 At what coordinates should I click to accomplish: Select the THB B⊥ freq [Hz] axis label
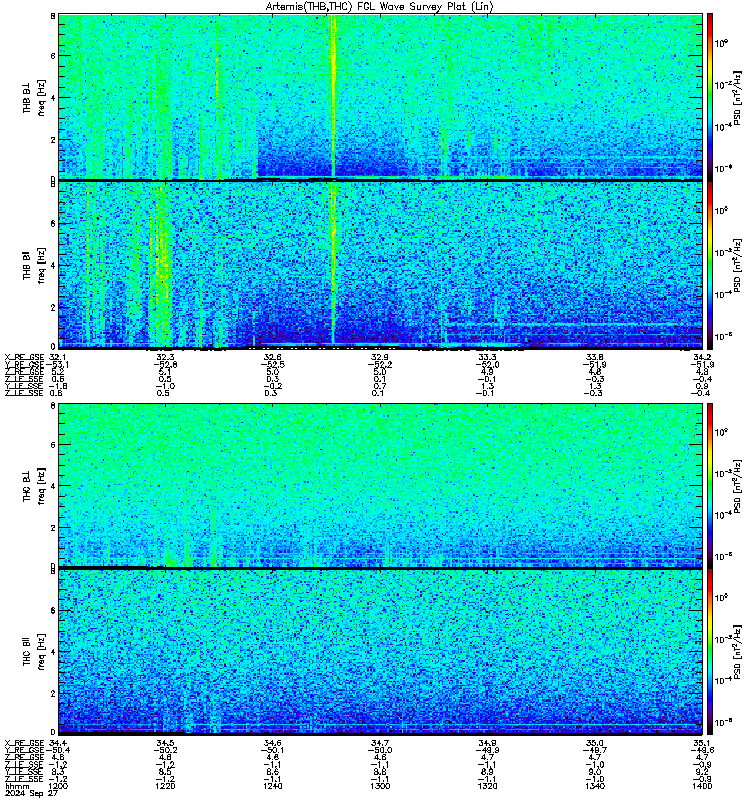34,97
